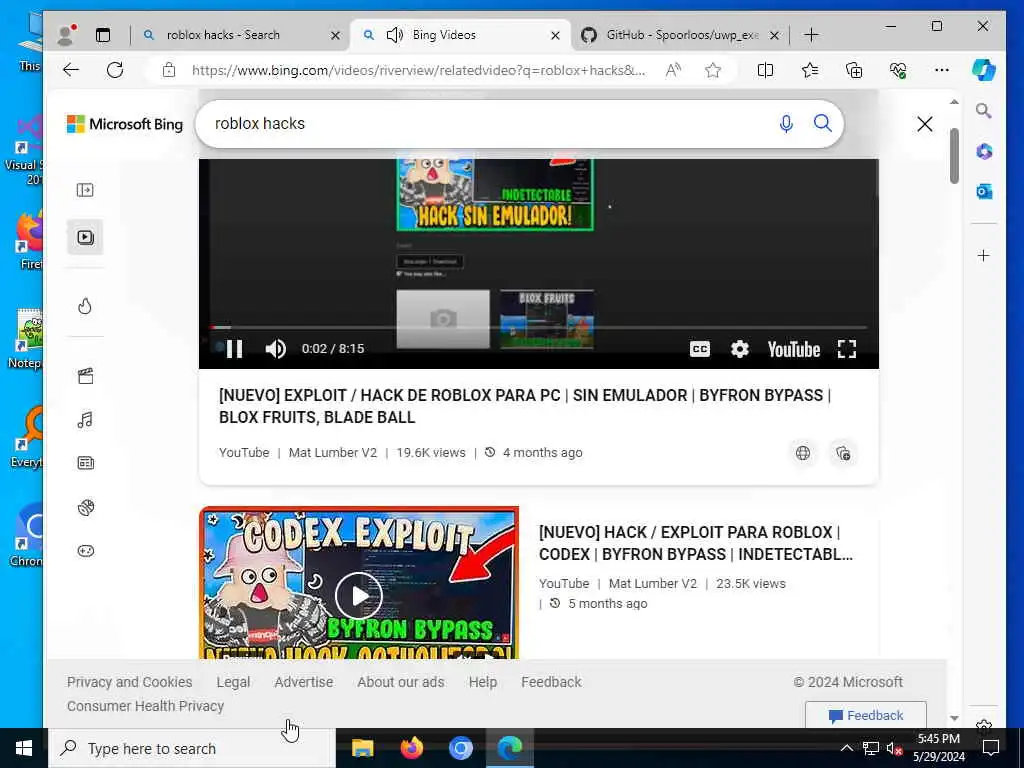Image resolution: width=1024 pixels, height=768 pixels.
Task: Click the roblox hacks search field
Action: coord(490,123)
